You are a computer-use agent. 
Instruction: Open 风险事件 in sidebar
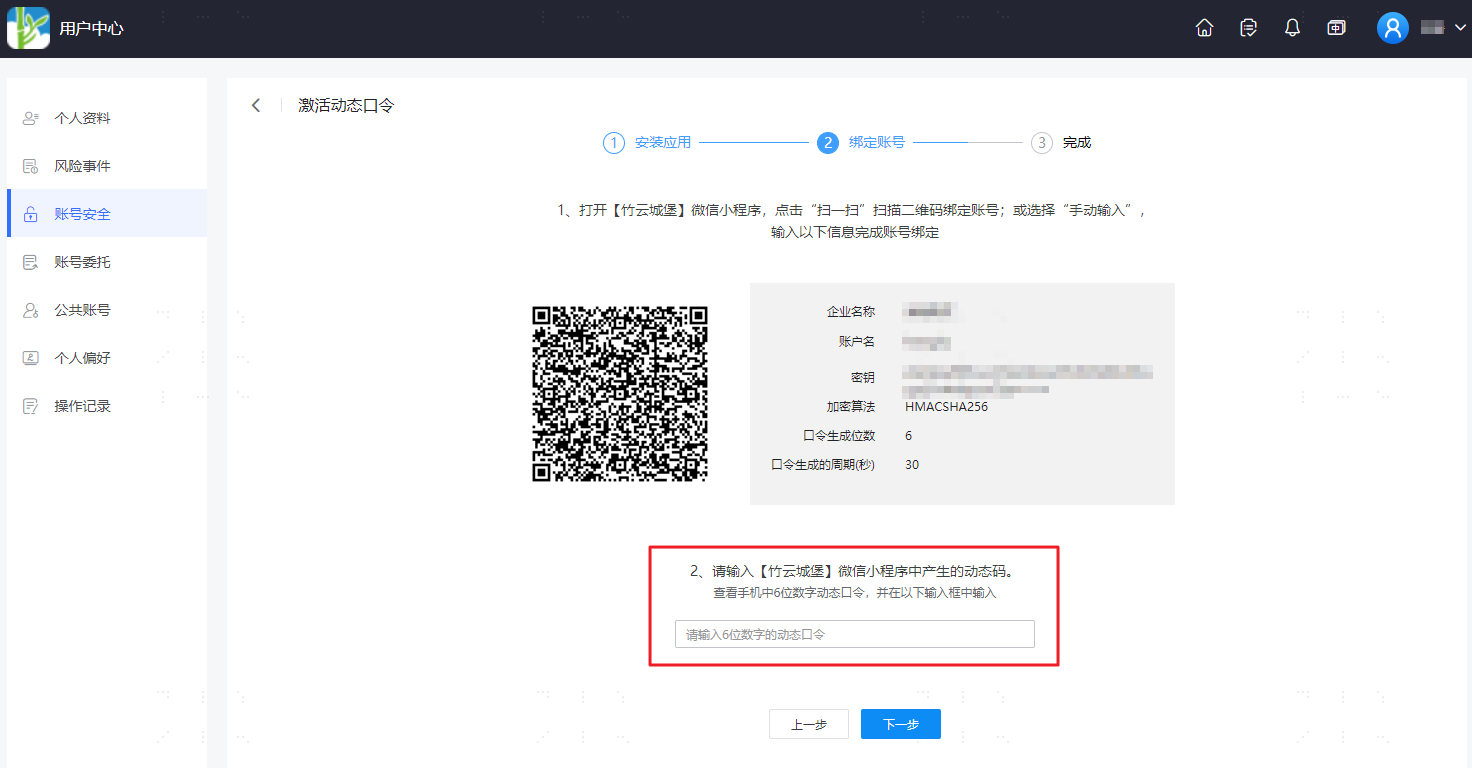(x=107, y=166)
